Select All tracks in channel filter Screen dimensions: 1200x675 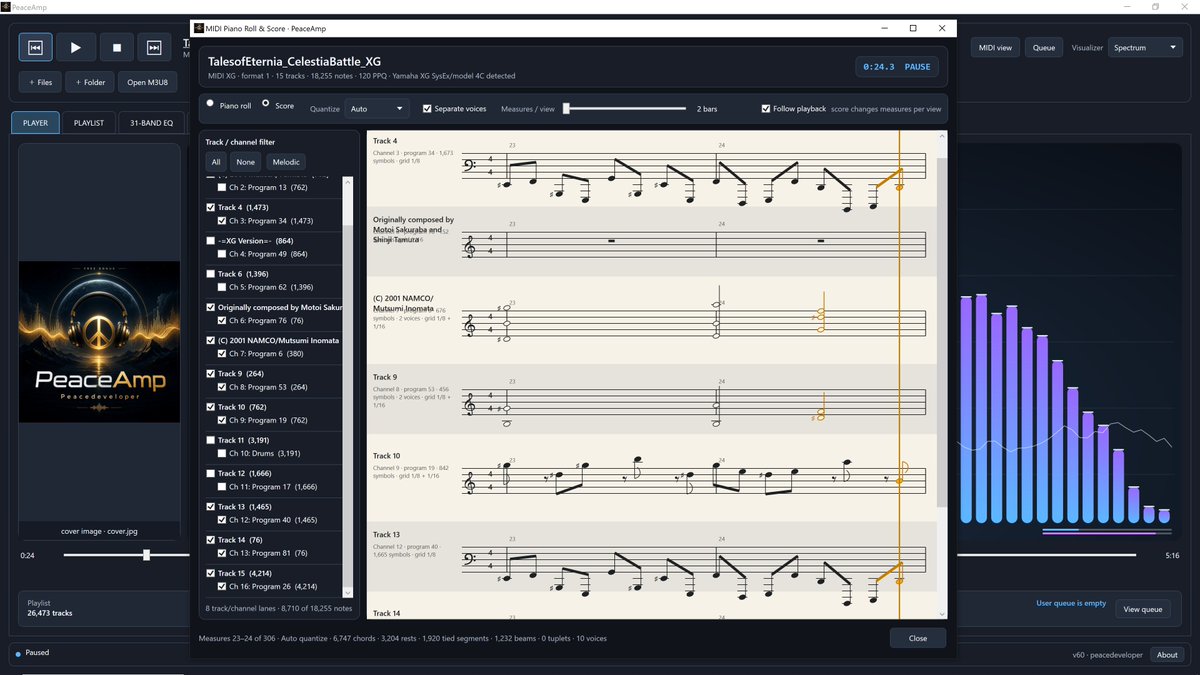point(216,162)
